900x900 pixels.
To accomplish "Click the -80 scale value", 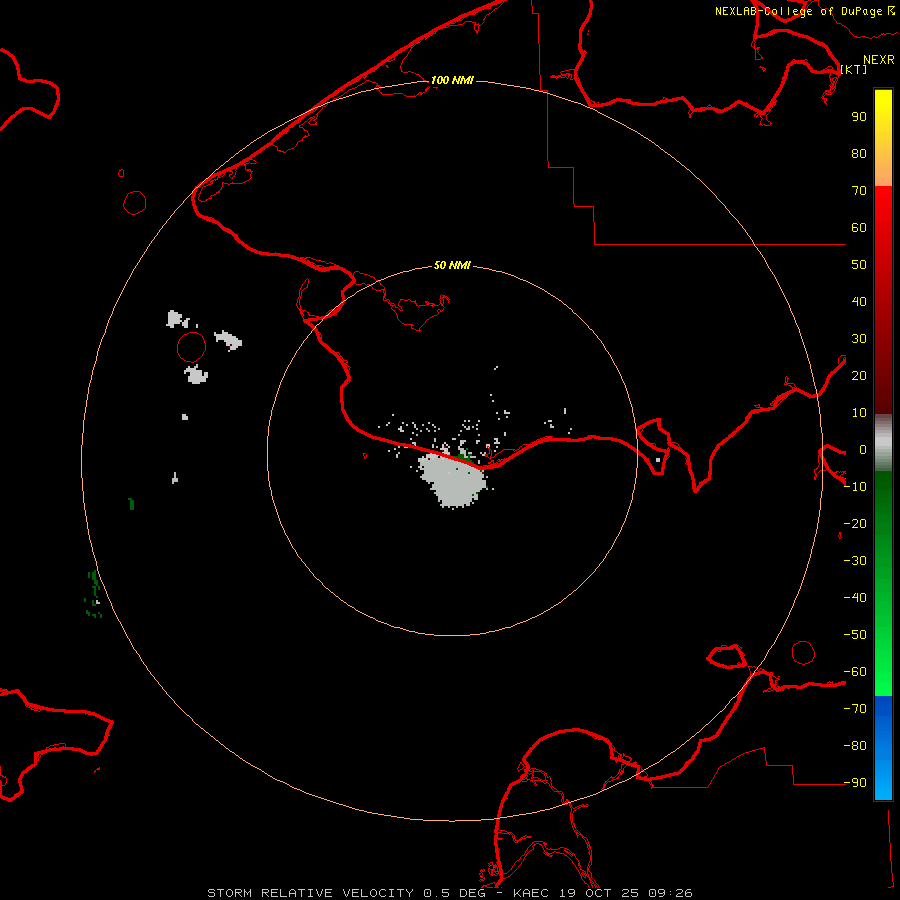I will tap(855, 746).
